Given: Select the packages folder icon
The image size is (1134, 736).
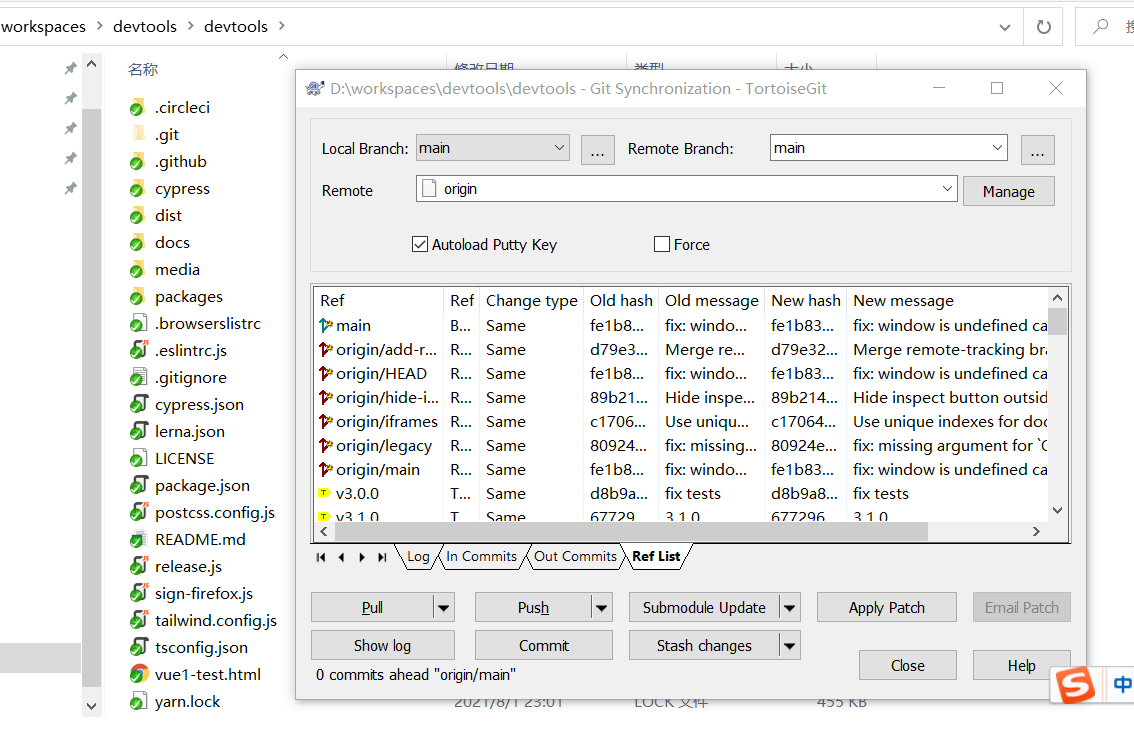Looking at the screenshot, I should [137, 297].
